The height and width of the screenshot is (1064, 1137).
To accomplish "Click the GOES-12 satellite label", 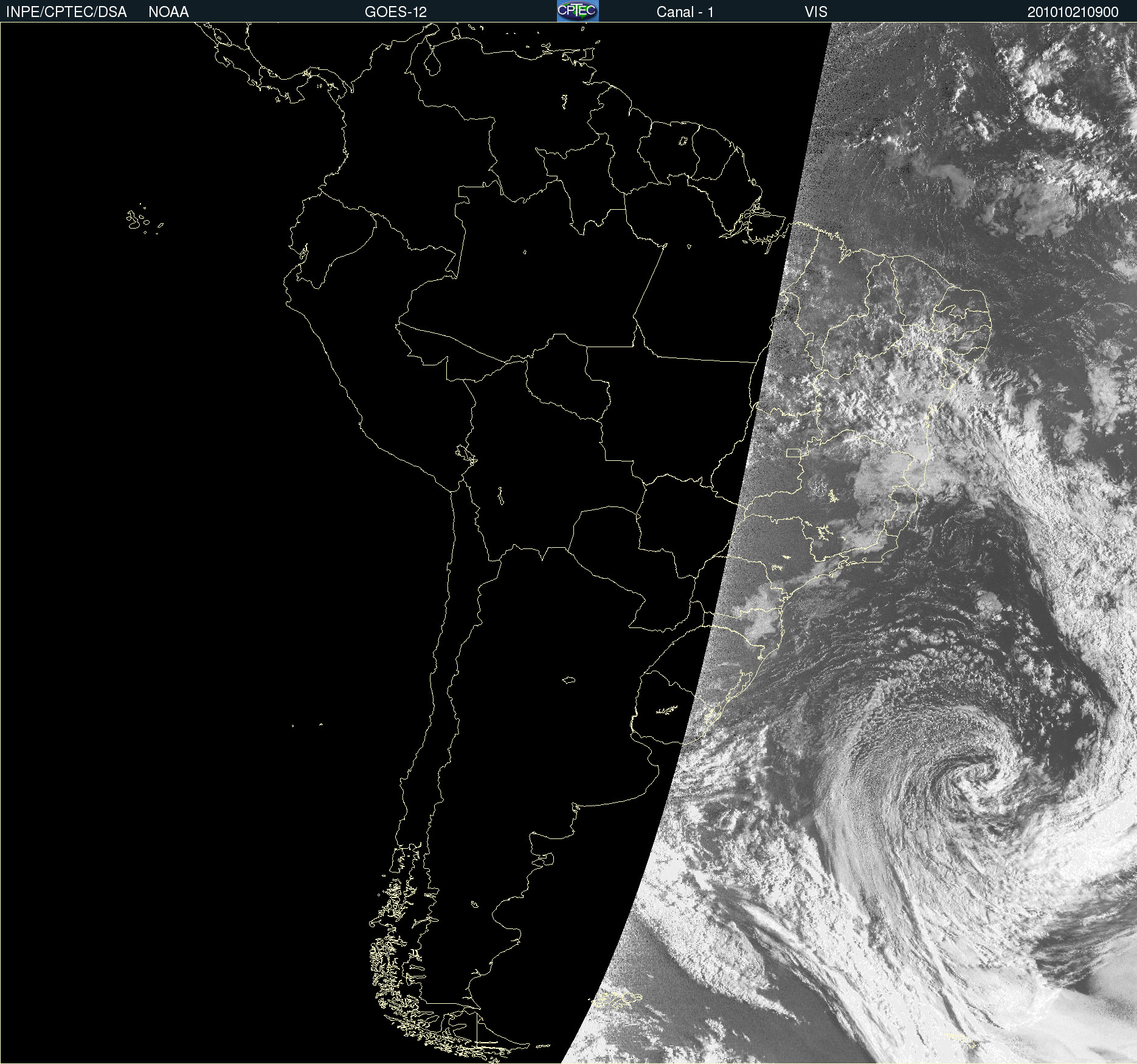I will click(x=396, y=12).
